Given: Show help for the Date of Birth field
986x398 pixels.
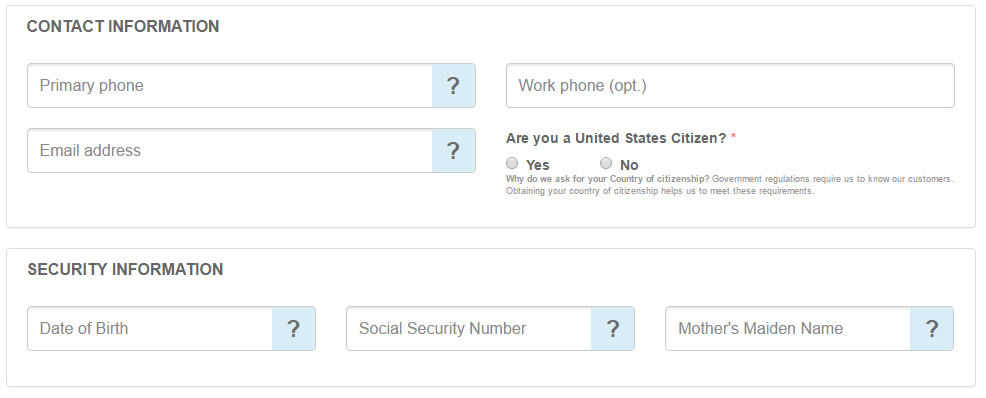Looking at the screenshot, I should (294, 329).
